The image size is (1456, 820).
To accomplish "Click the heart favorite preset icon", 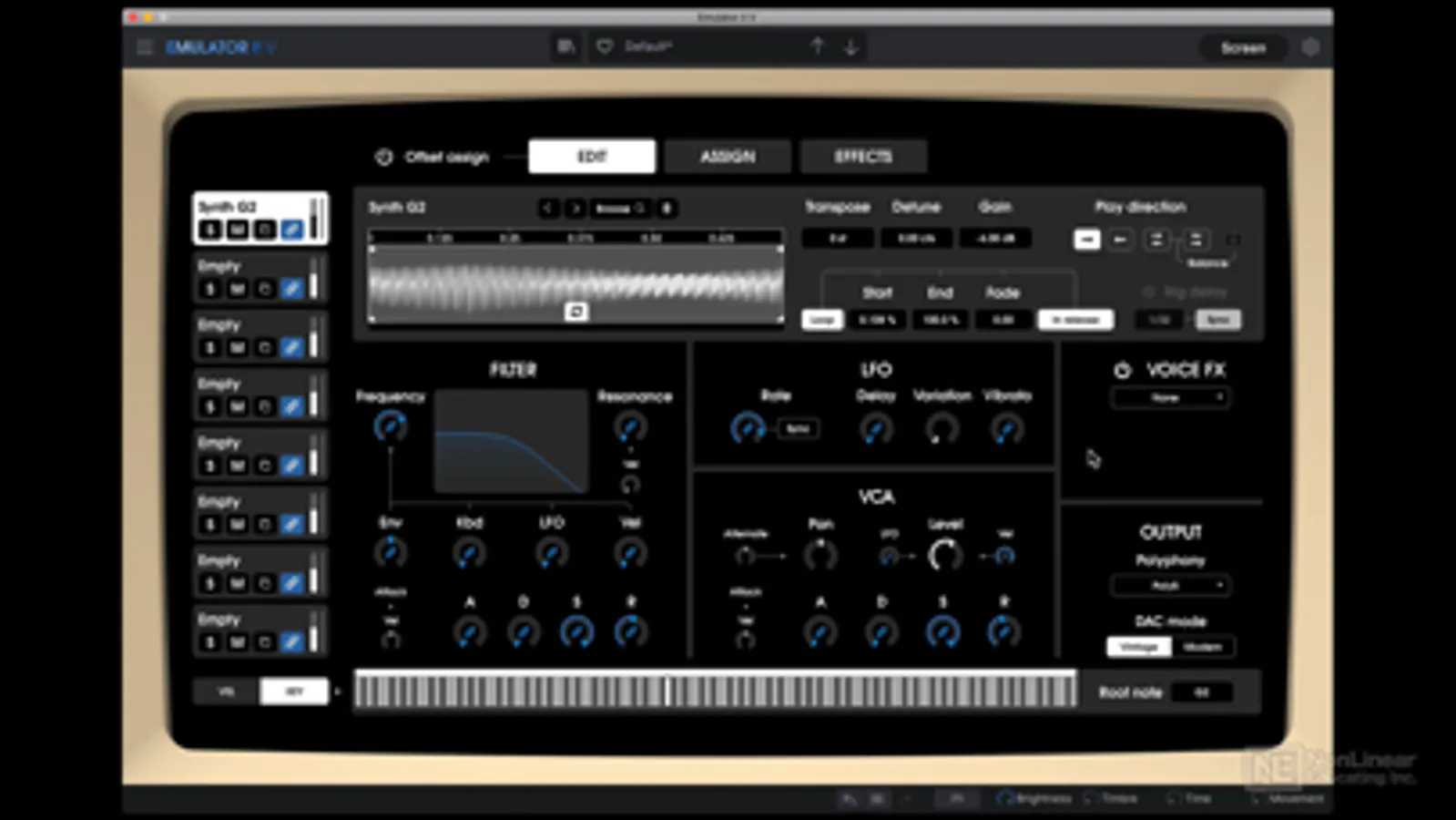I will pyautogui.click(x=605, y=46).
